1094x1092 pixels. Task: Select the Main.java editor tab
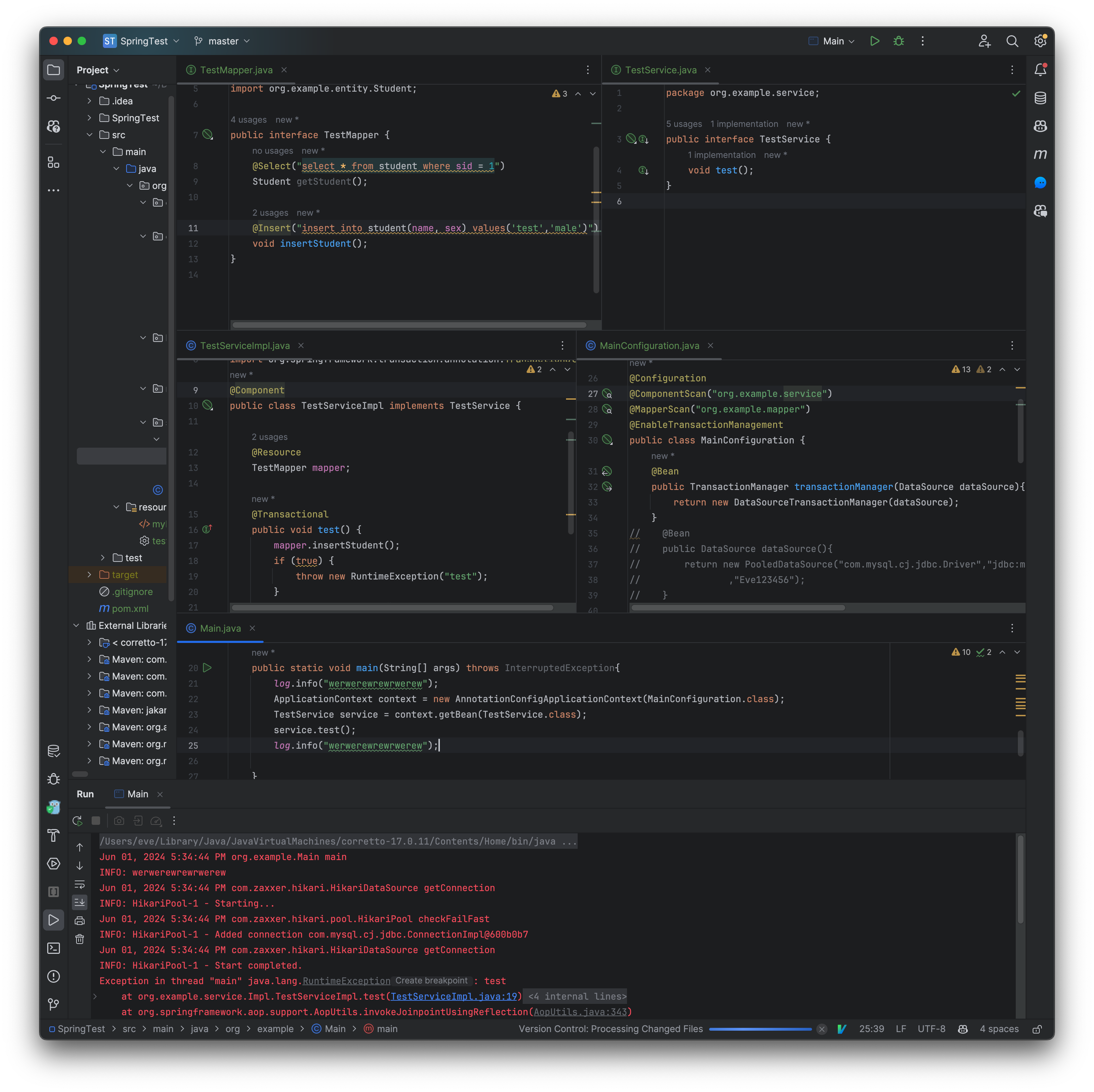(220, 628)
